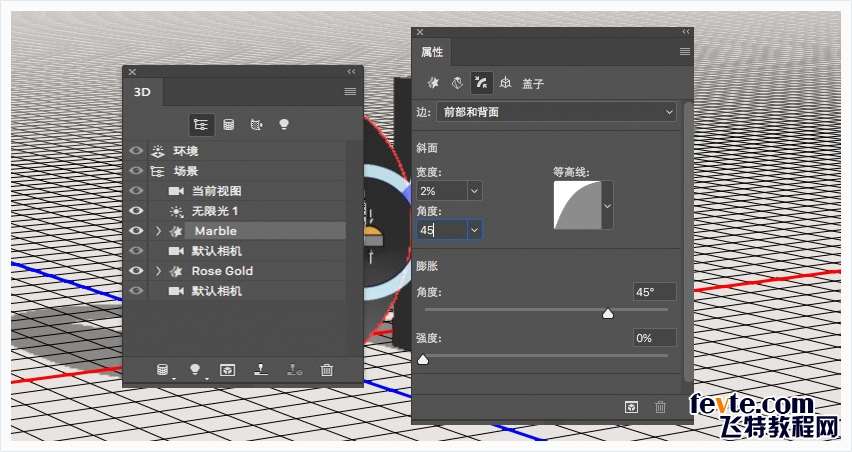
Task: Click inflate 角度 field showing 45°
Action: [x=655, y=292]
